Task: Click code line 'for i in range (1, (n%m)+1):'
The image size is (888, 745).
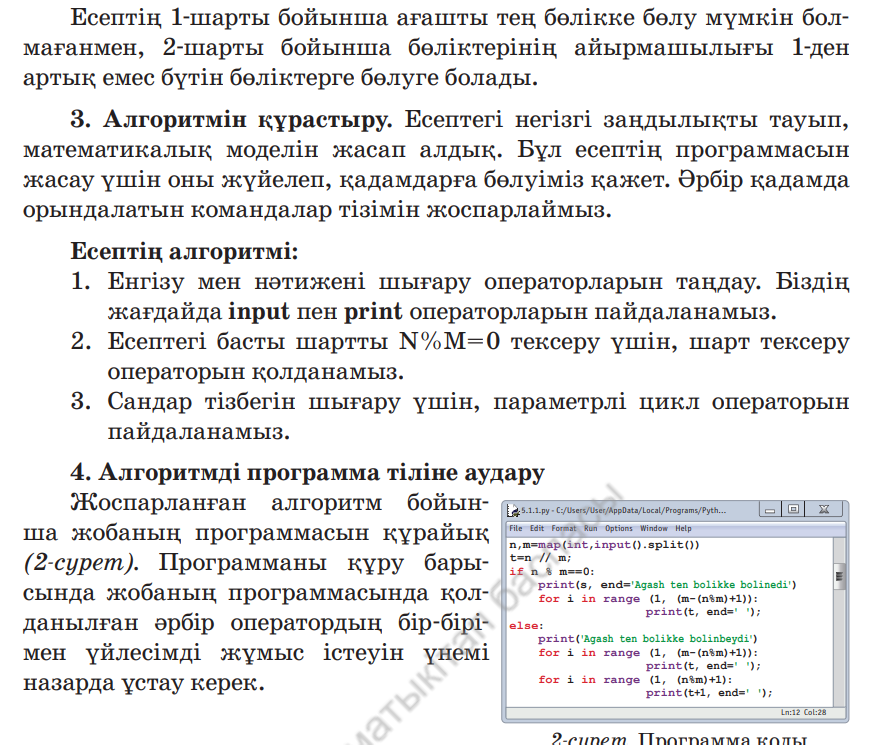Action: point(635,680)
